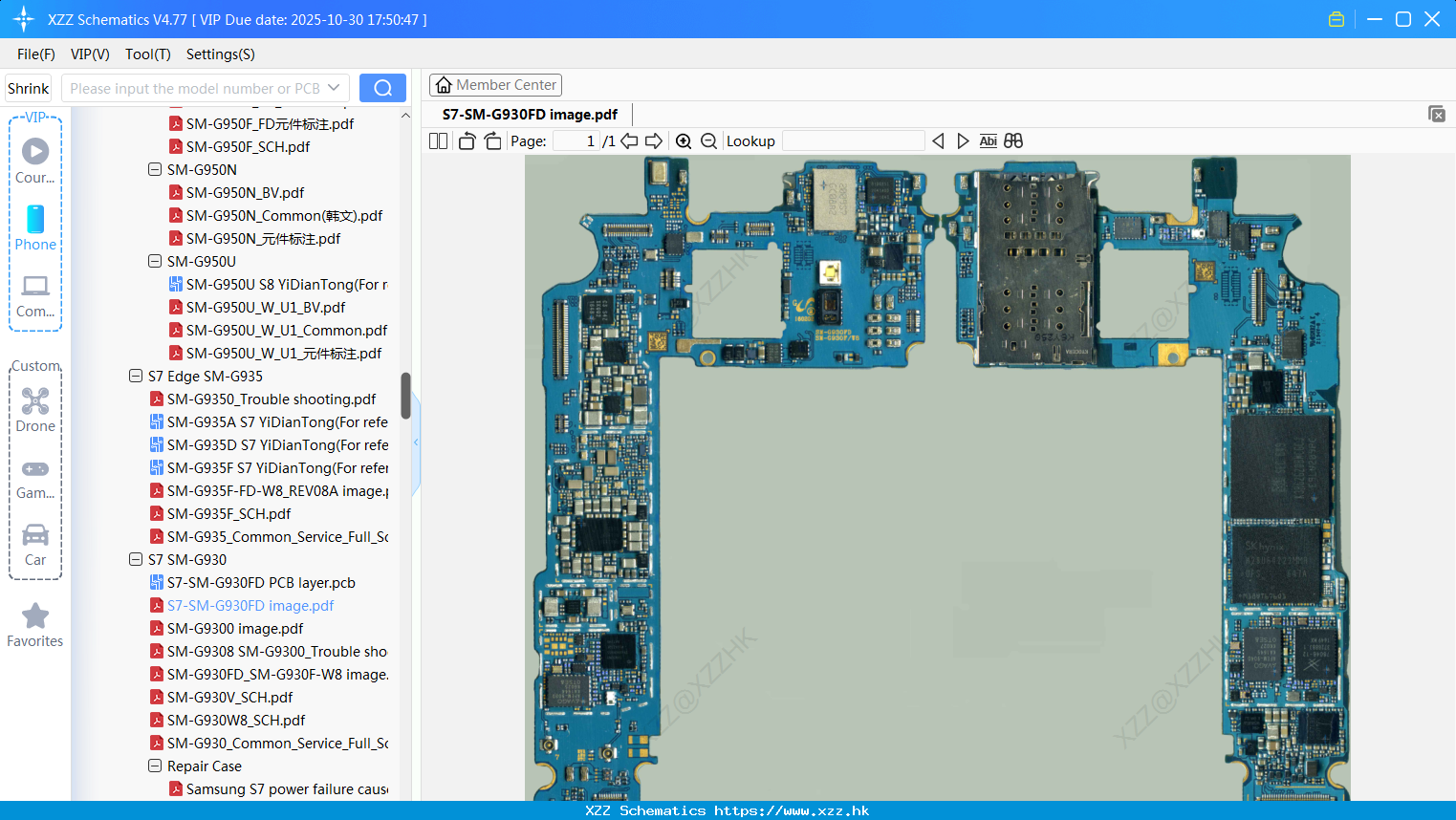This screenshot has height=820, width=1456.
Task: Go to next page arrow
Action: (654, 140)
